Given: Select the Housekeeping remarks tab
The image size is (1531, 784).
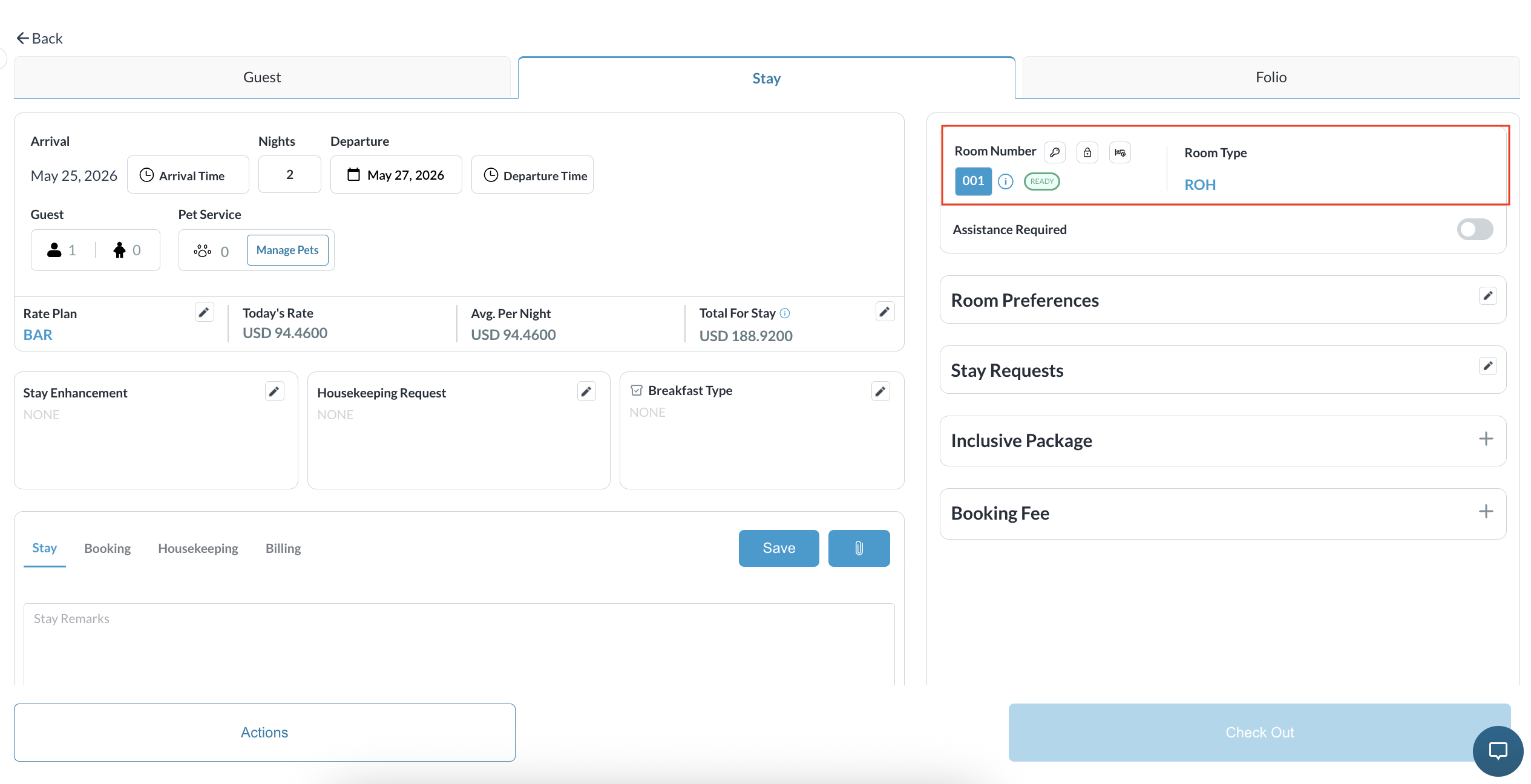Looking at the screenshot, I should (x=198, y=548).
